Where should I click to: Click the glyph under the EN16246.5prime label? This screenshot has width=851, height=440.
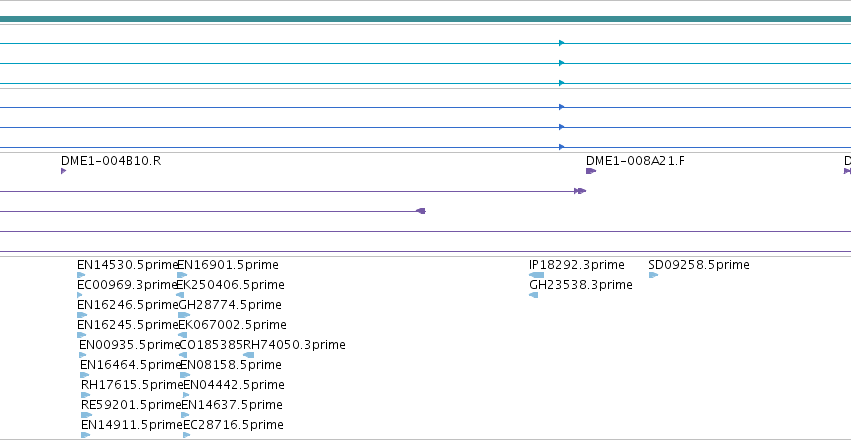click(82, 315)
